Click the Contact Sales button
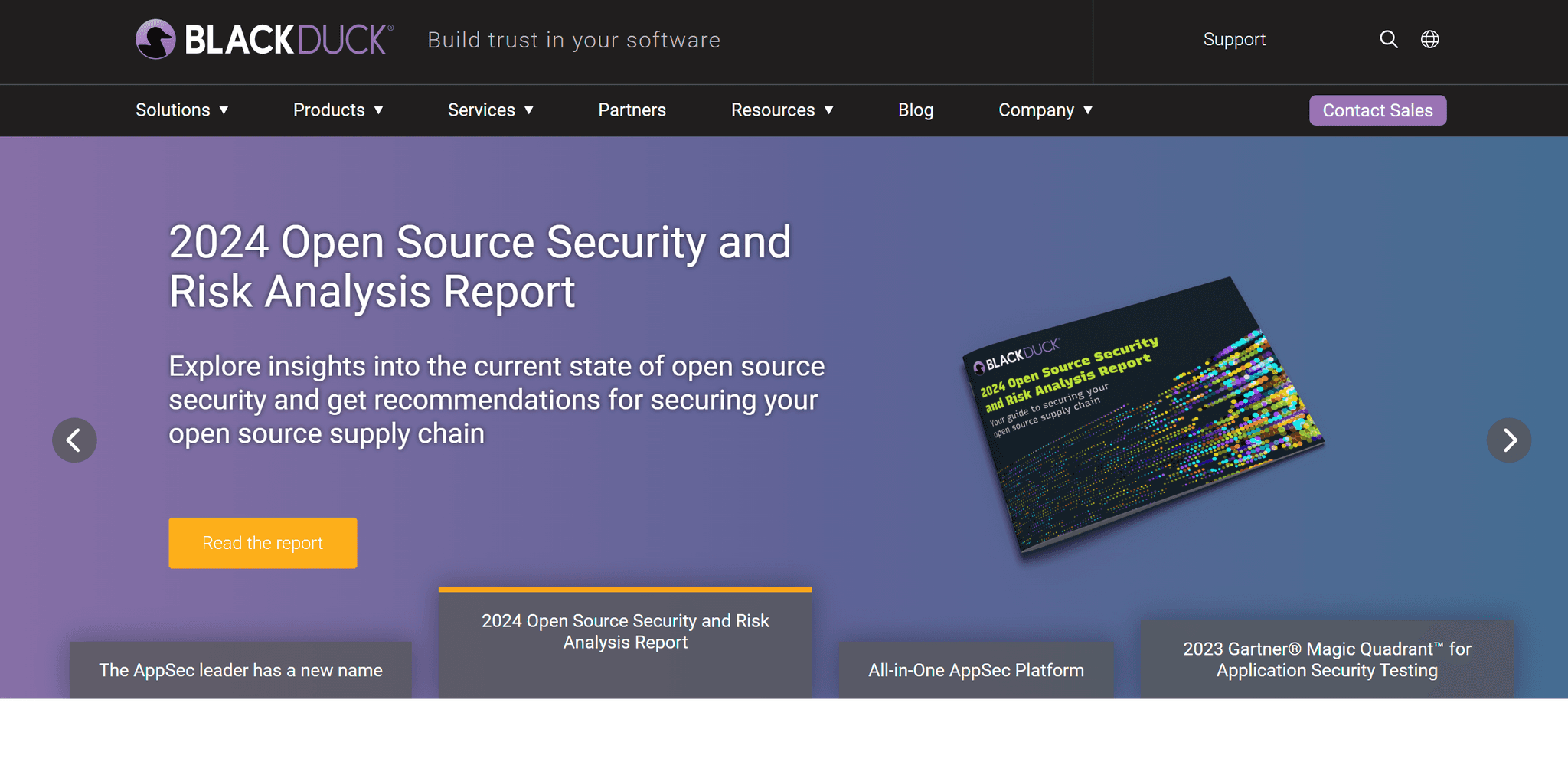Viewport: 1568px width, 775px height. tap(1377, 110)
